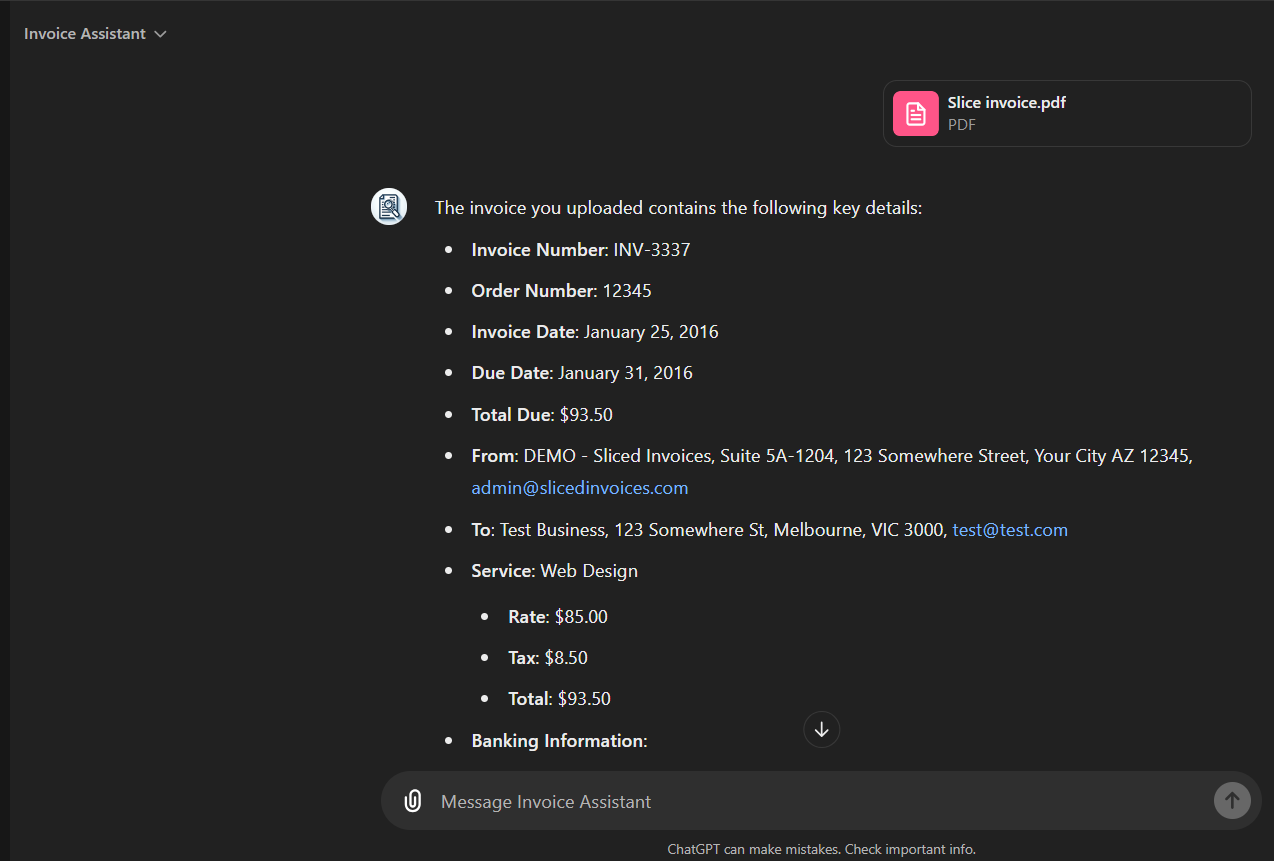The image size is (1274, 861).
Task: Click the Total Due $93.50 line
Action: coord(542,415)
